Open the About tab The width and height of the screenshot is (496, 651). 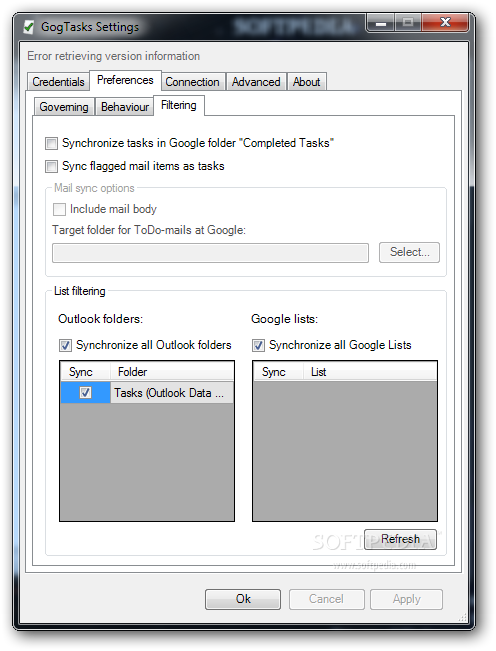coord(306,82)
